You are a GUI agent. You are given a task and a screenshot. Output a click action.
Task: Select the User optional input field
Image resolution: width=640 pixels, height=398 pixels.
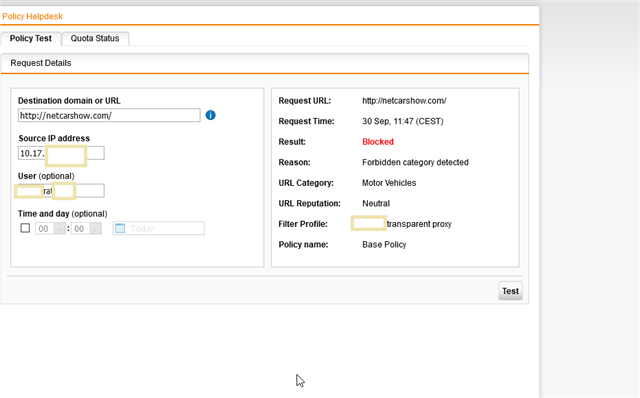pyautogui.click(x=61, y=191)
